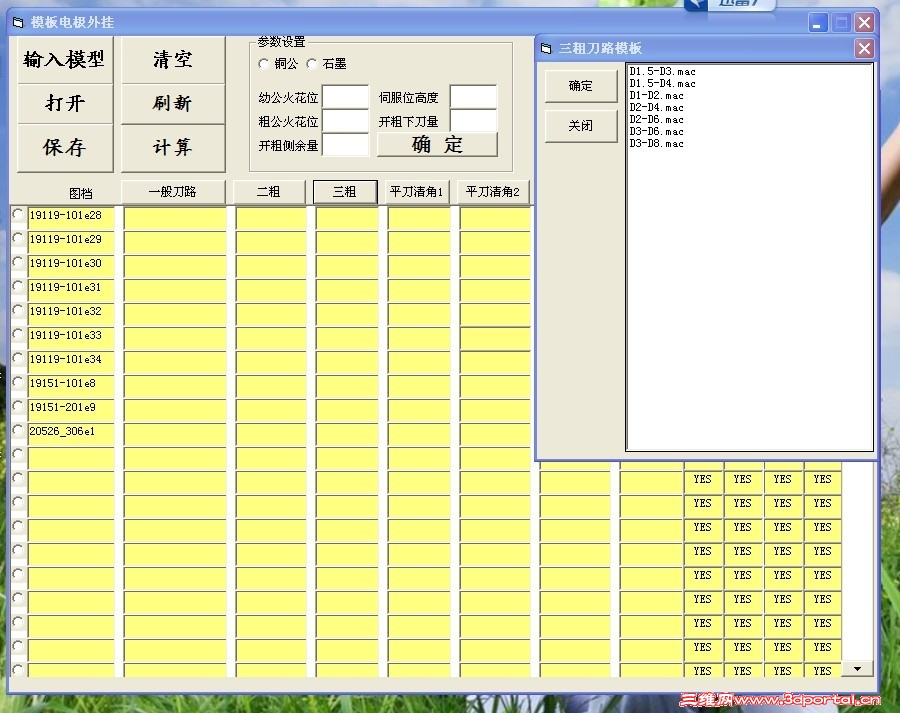Select D1.5-D3.mac in template list
The width and height of the screenshot is (900, 713).
pos(662,72)
